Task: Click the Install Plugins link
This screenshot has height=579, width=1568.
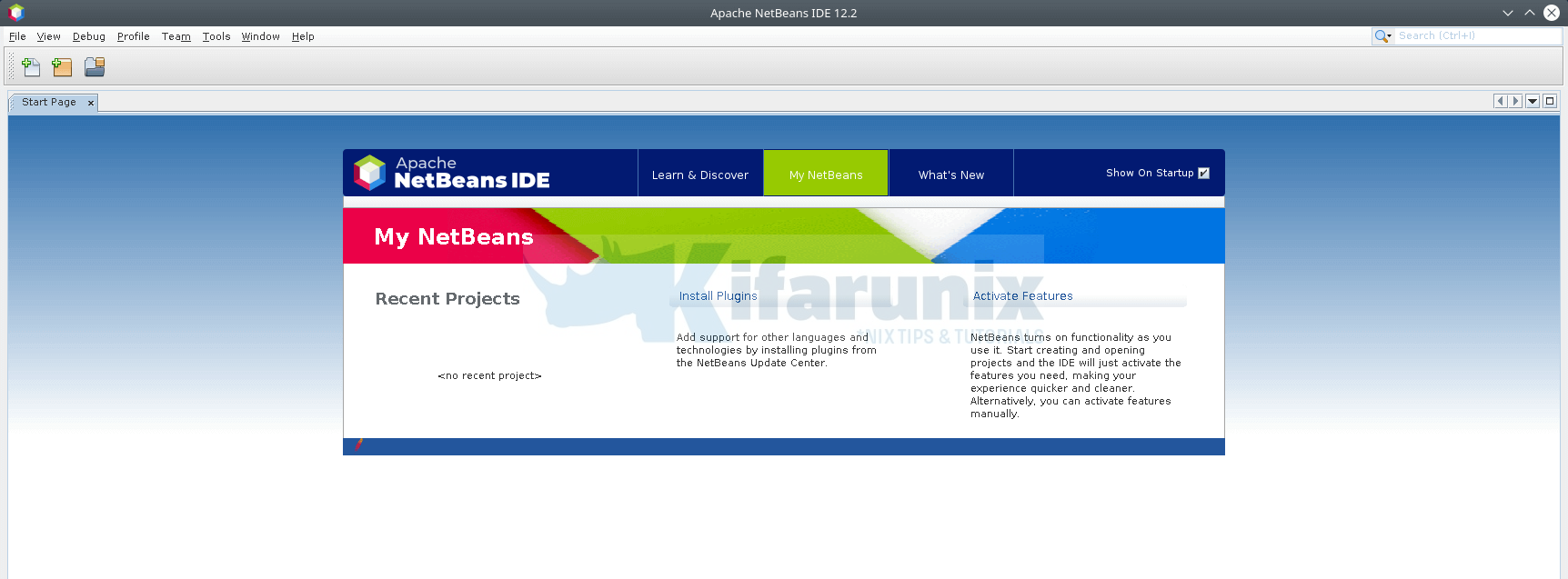Action: coord(718,296)
